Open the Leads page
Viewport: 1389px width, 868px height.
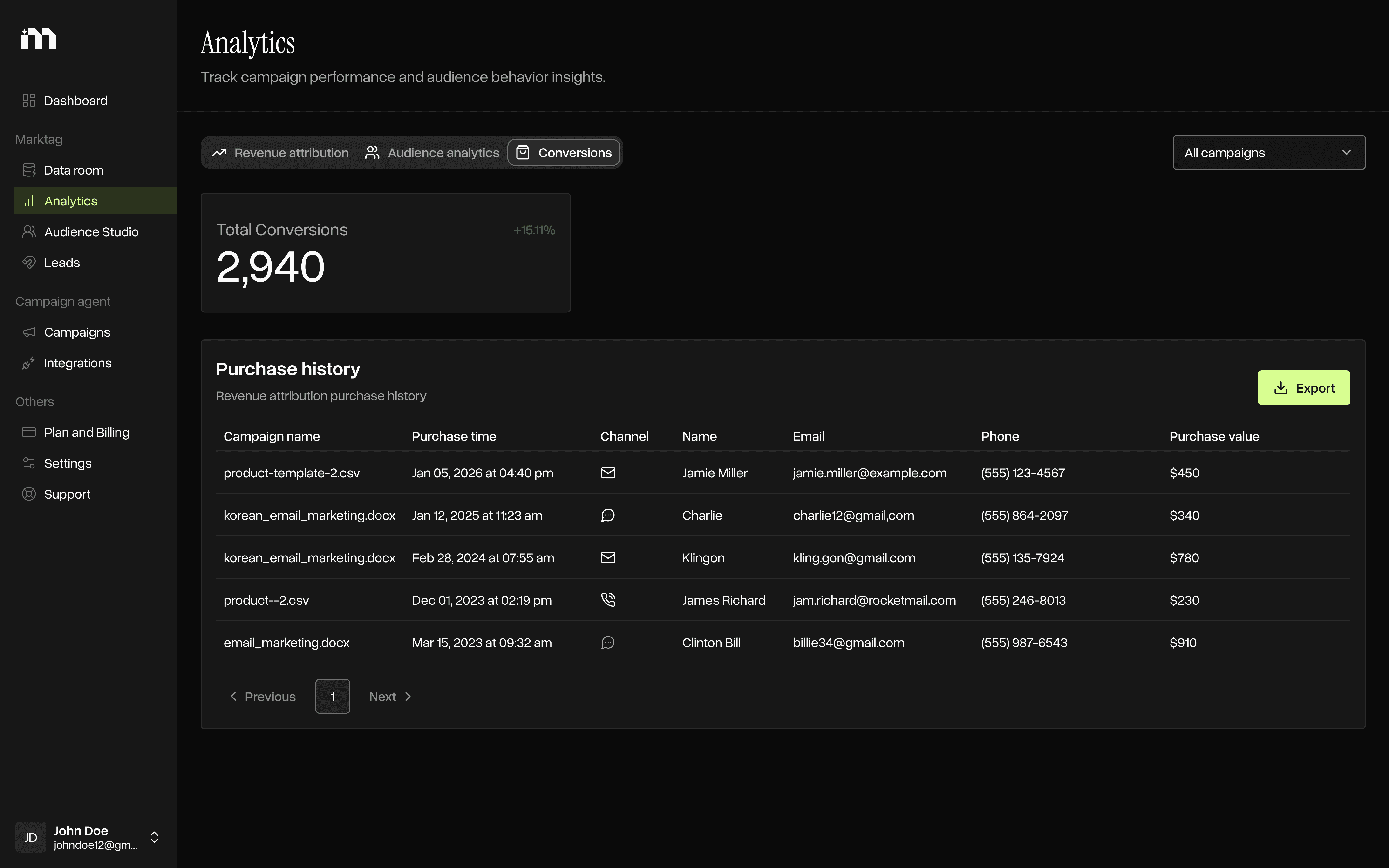click(x=95, y=262)
